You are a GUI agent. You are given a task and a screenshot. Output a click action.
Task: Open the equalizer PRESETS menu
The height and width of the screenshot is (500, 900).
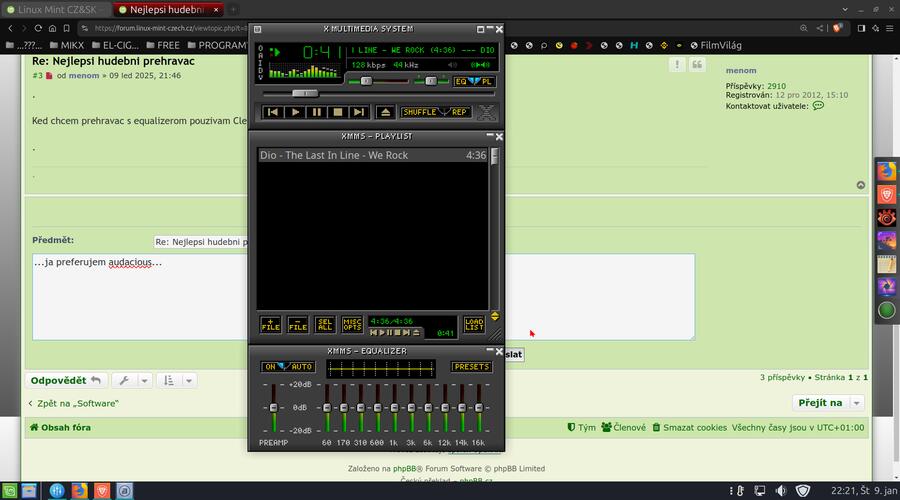(471, 367)
